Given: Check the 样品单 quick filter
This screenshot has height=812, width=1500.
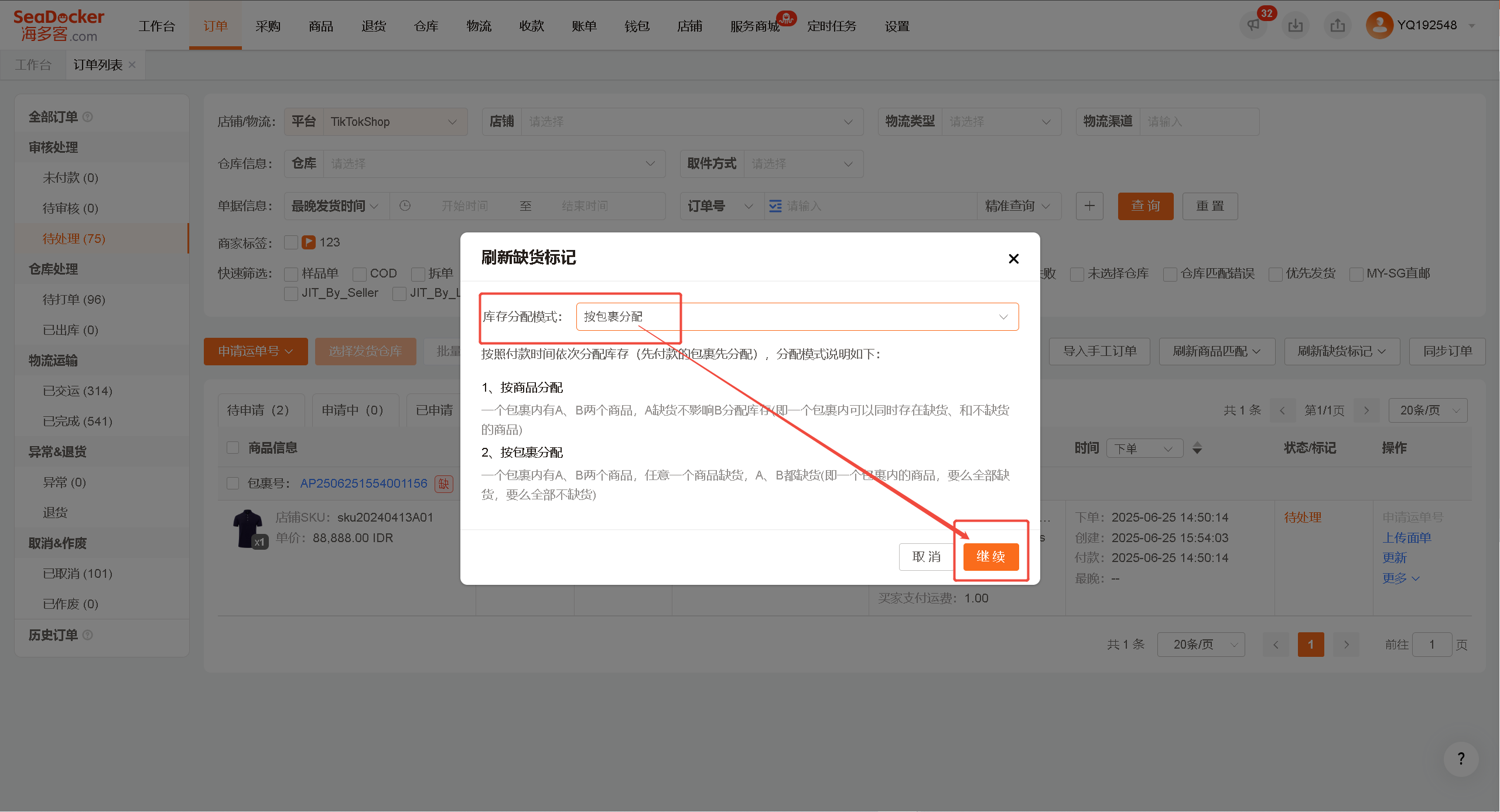Looking at the screenshot, I should click(291, 274).
